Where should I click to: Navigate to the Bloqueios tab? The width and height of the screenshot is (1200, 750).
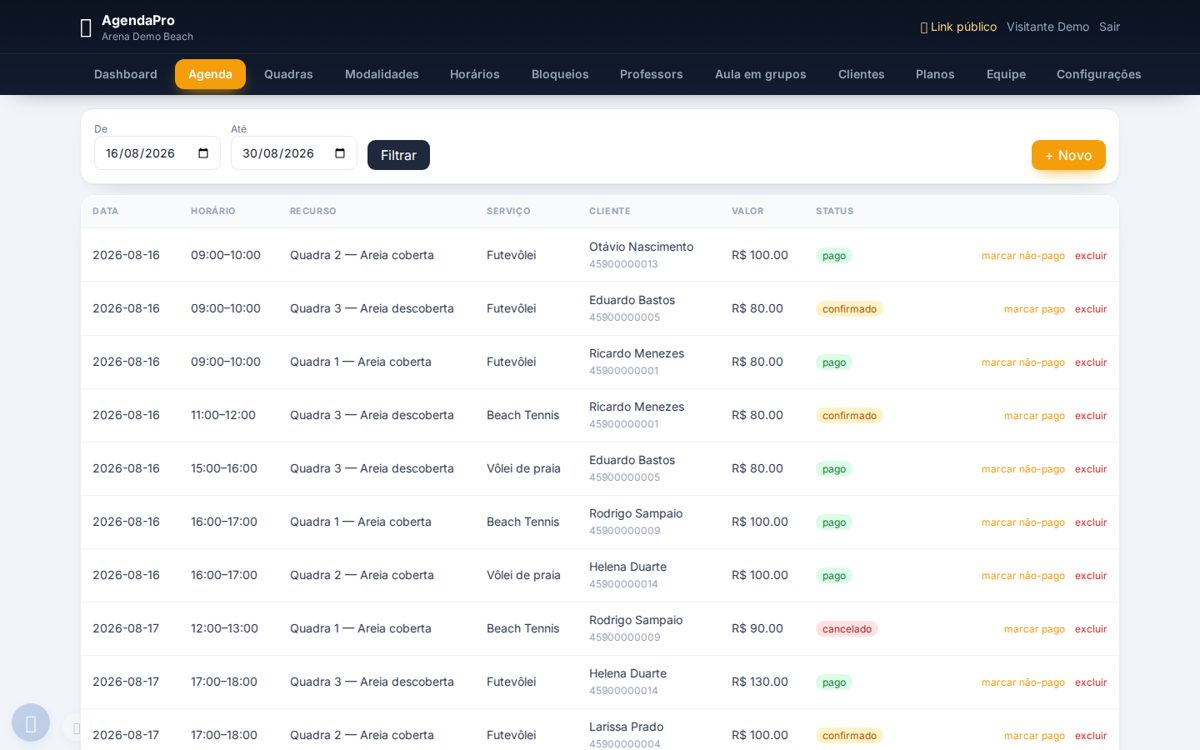point(560,74)
